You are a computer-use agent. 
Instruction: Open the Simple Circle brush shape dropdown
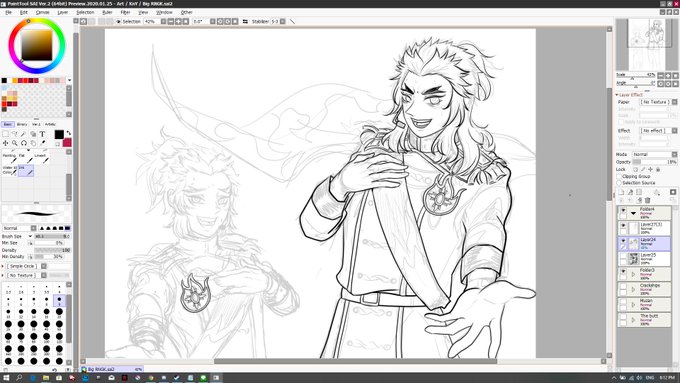(x=25, y=266)
